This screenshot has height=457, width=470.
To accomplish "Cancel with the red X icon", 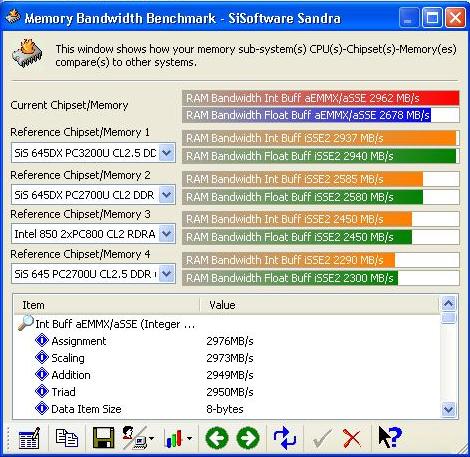I will point(352,438).
